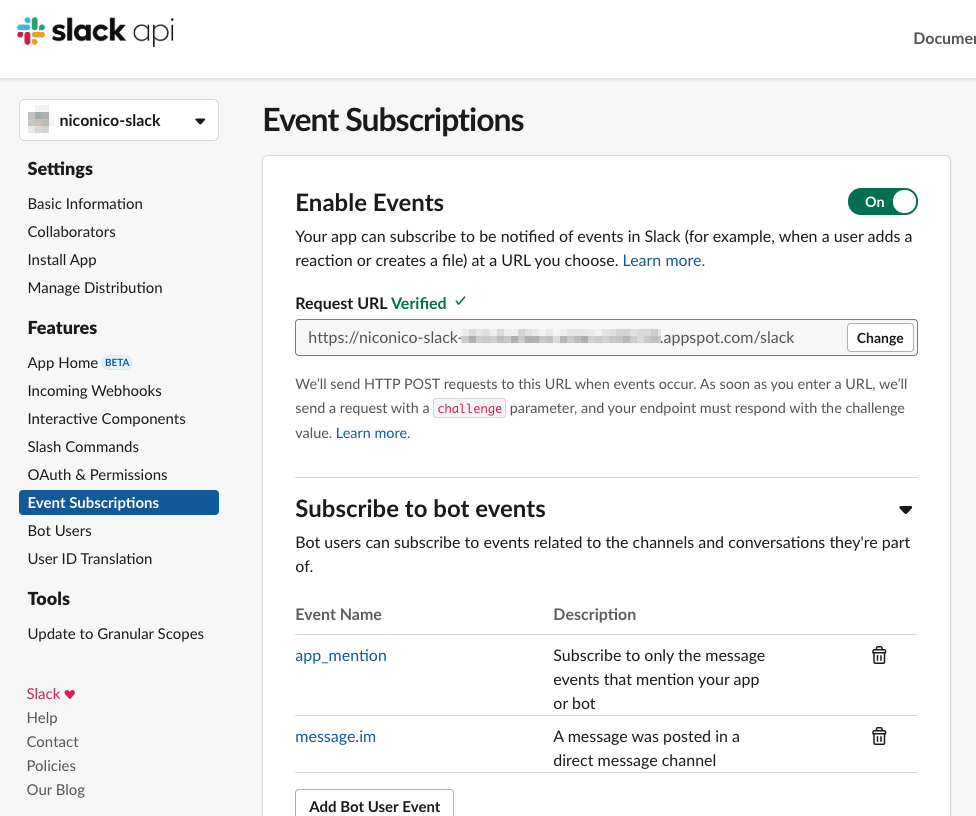Open Manage Distribution settings
The height and width of the screenshot is (816, 976).
[x=95, y=288]
